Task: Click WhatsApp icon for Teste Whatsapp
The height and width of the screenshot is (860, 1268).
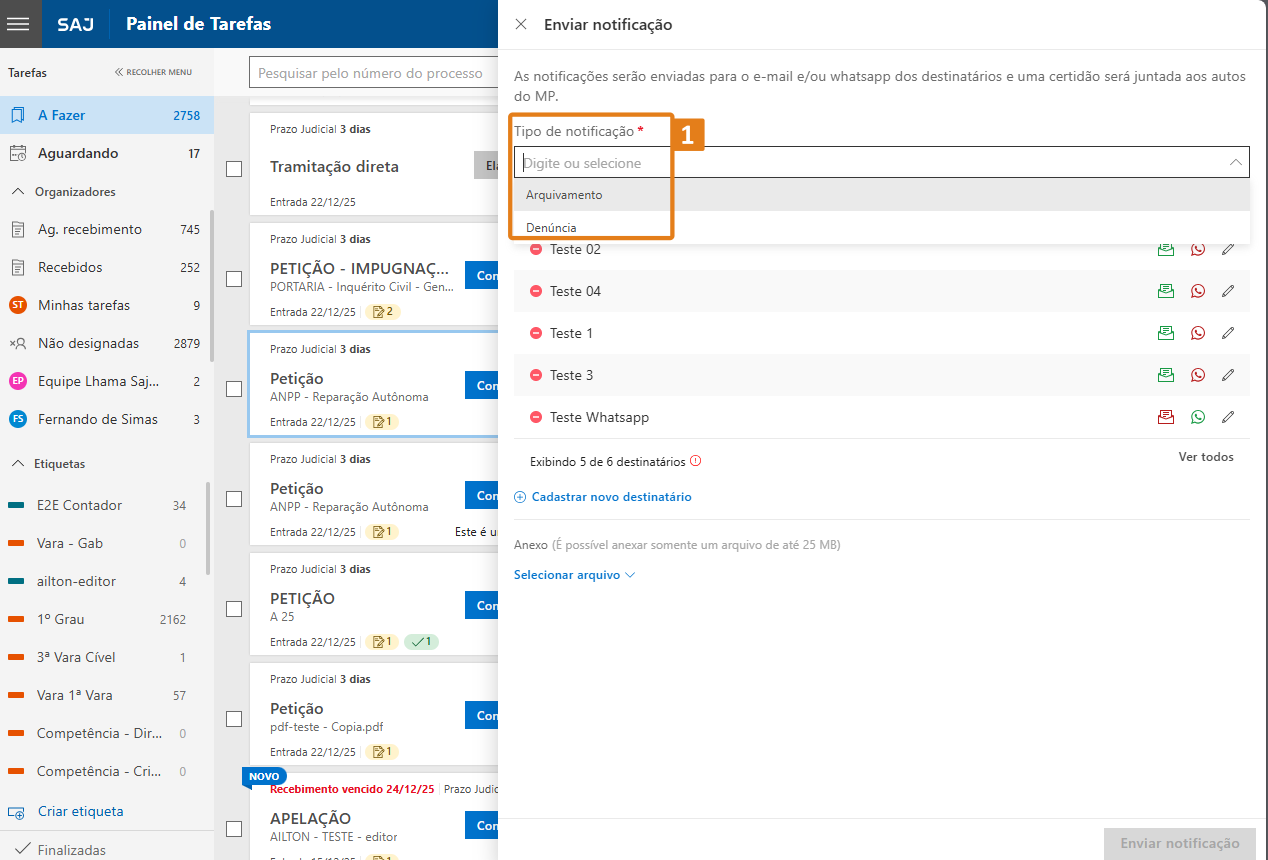Action: click(1198, 417)
